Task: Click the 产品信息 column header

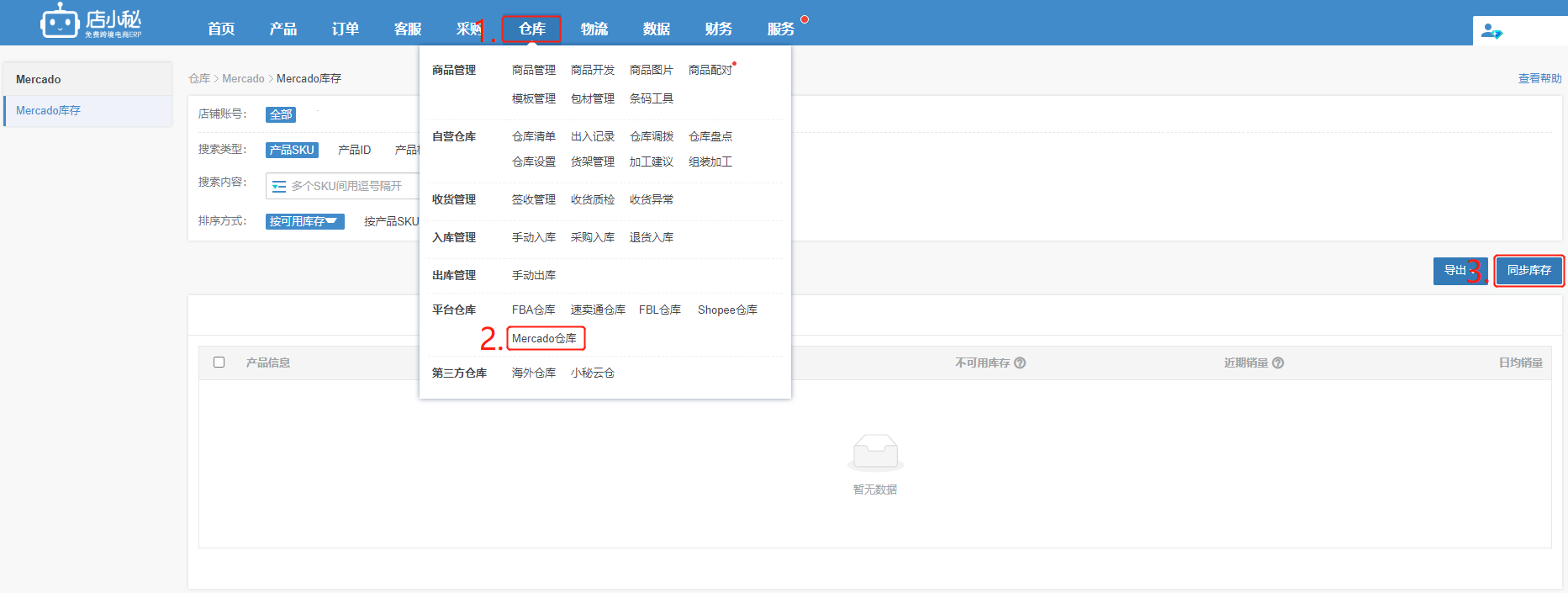Action: [x=268, y=363]
